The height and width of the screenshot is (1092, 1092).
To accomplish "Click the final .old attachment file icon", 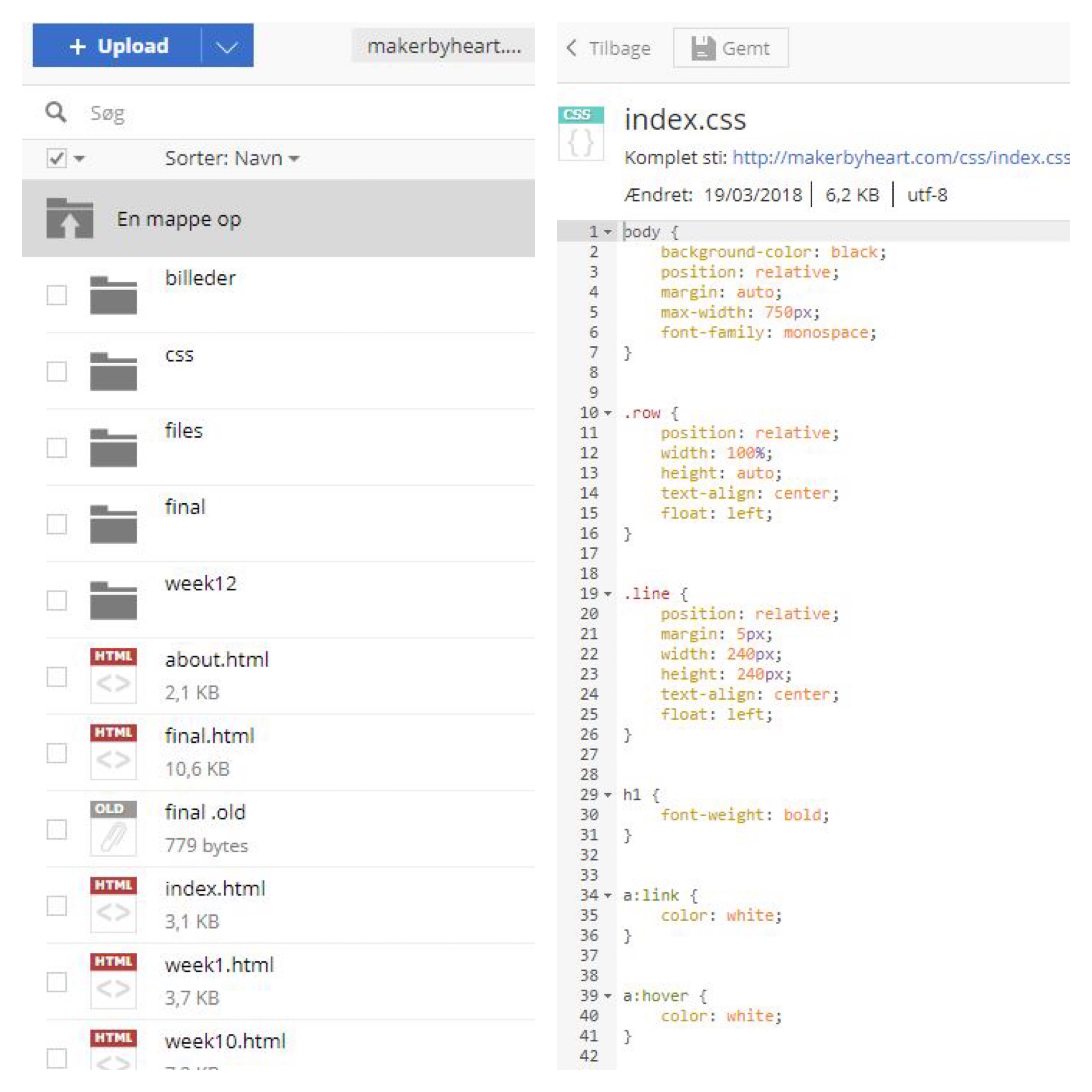I will coord(113,828).
